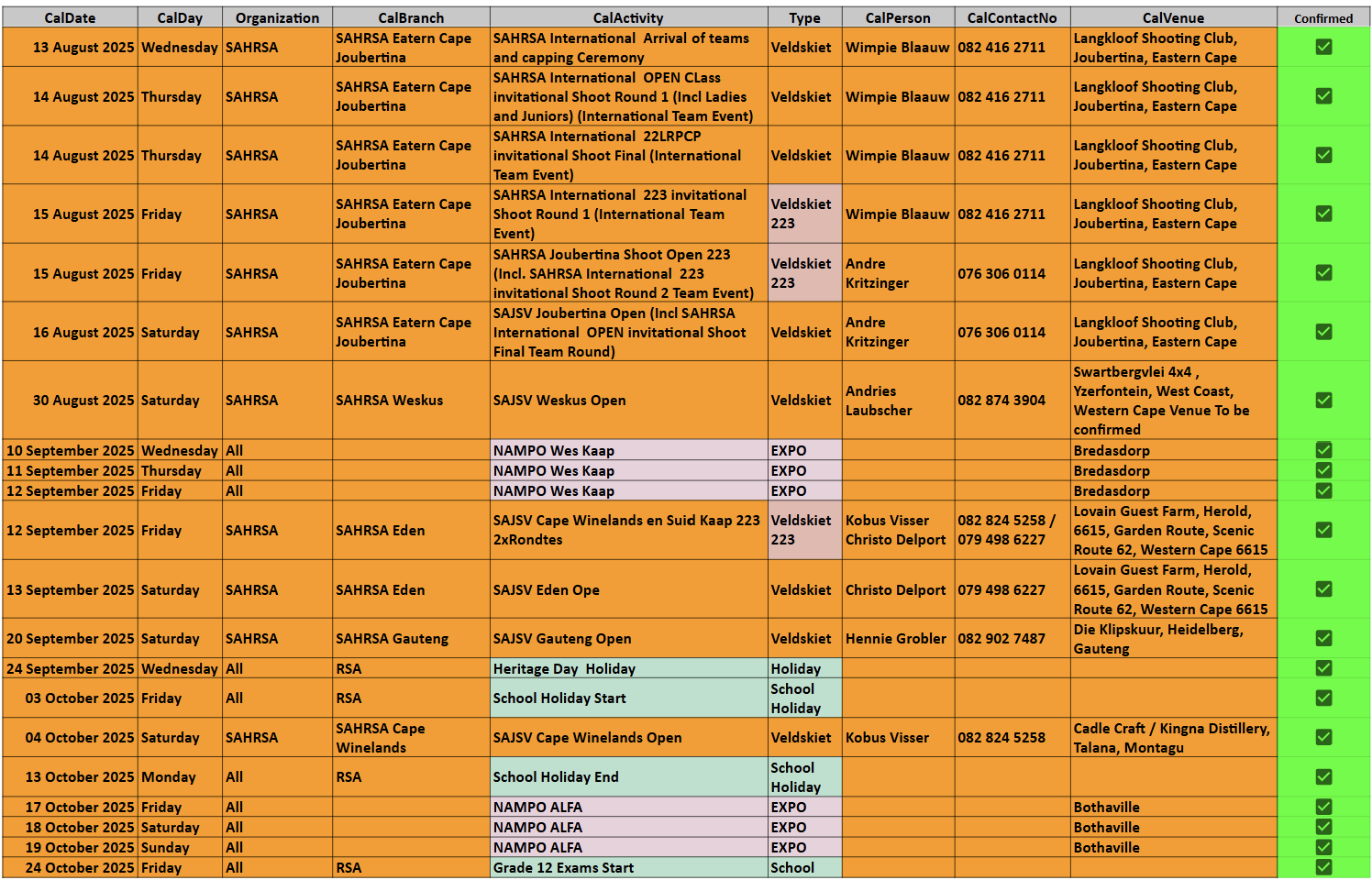Click the 'Kobus Visser Christo Delport' person cell
Screen dimensions: 1372x880
pyautogui.click(x=898, y=530)
